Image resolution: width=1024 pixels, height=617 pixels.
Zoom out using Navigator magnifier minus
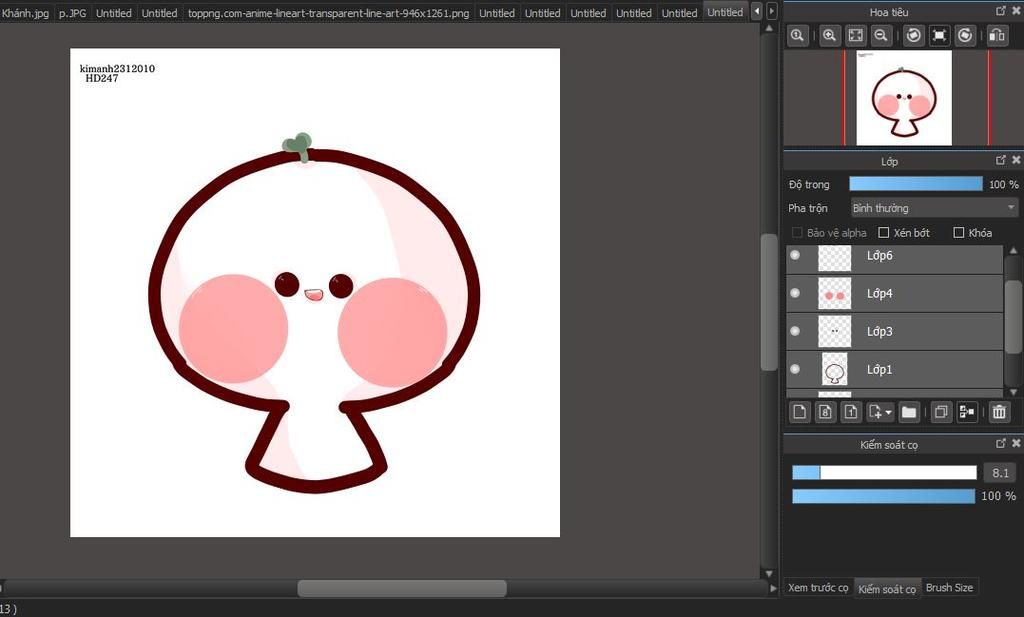881,35
